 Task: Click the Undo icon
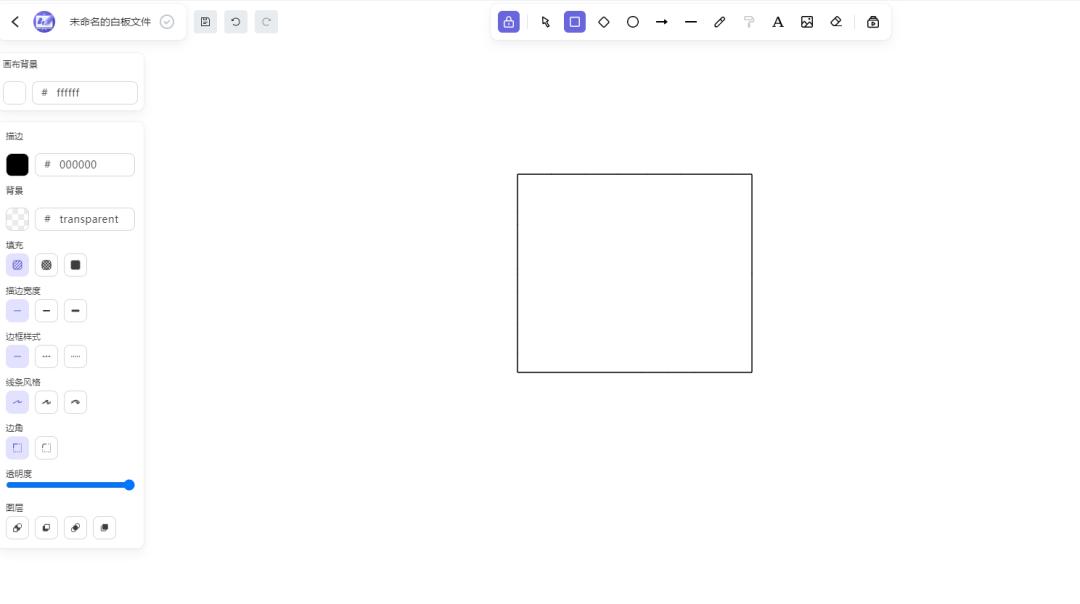pos(236,21)
